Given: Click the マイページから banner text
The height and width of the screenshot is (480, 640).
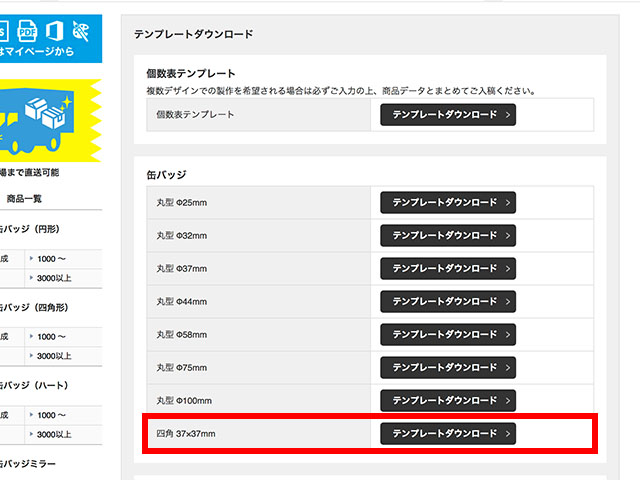Looking at the screenshot, I should point(37,51).
